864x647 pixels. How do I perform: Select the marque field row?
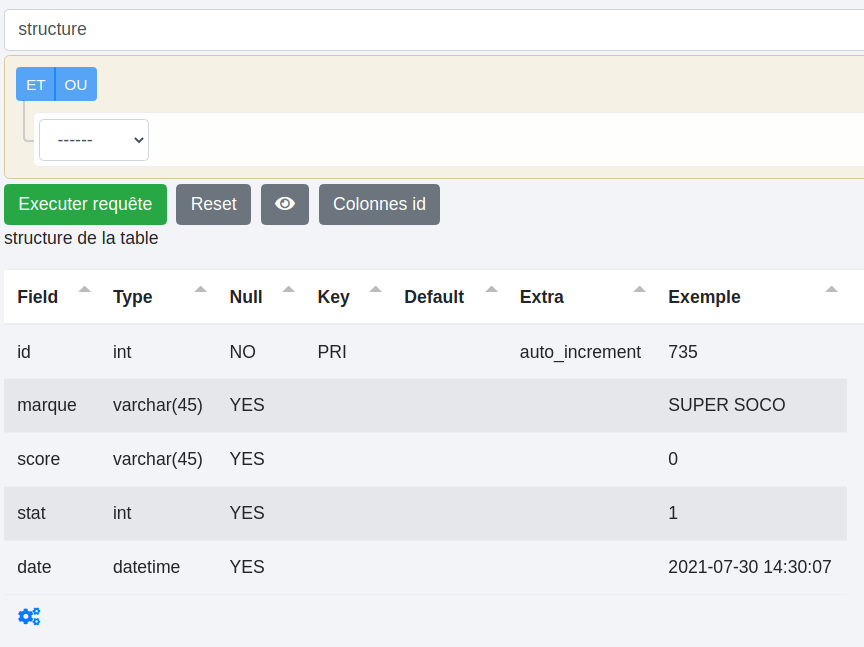tap(47, 405)
